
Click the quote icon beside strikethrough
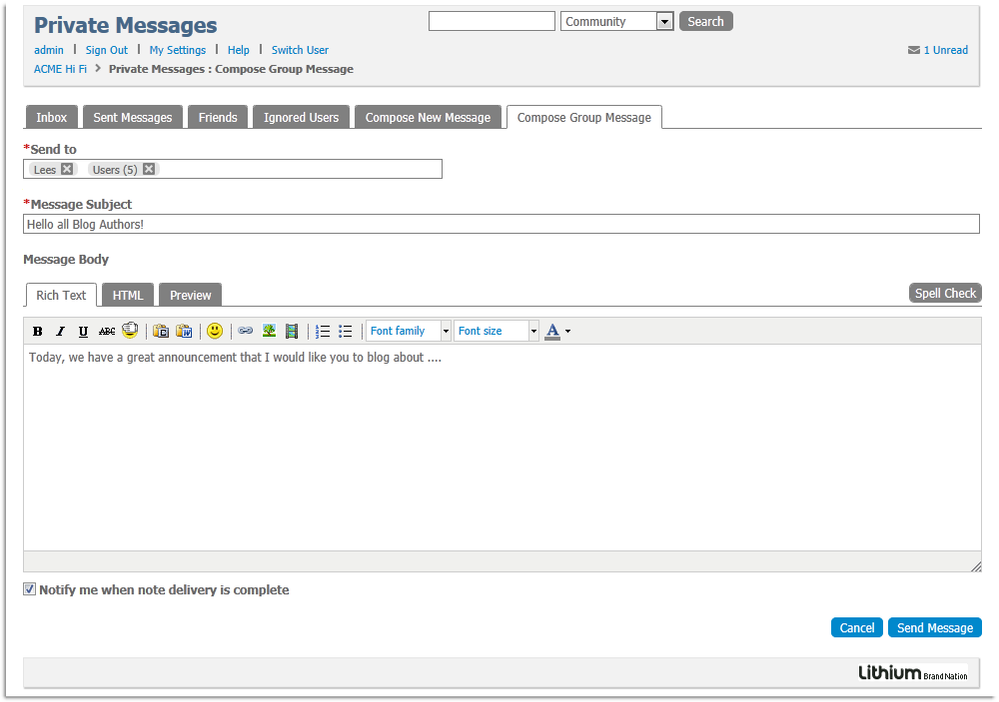pos(130,330)
